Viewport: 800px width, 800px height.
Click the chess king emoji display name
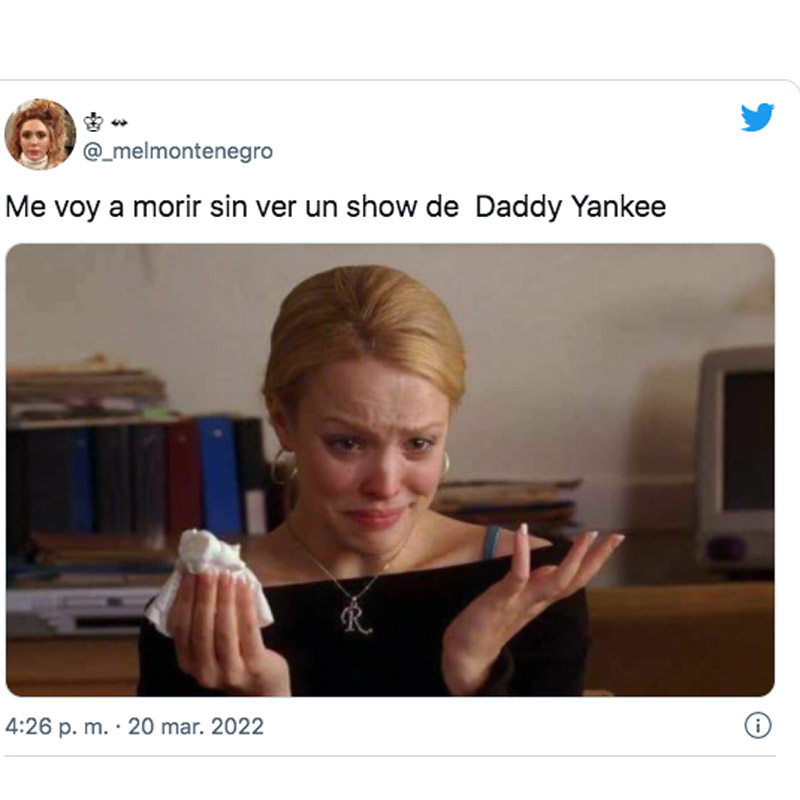[93, 122]
